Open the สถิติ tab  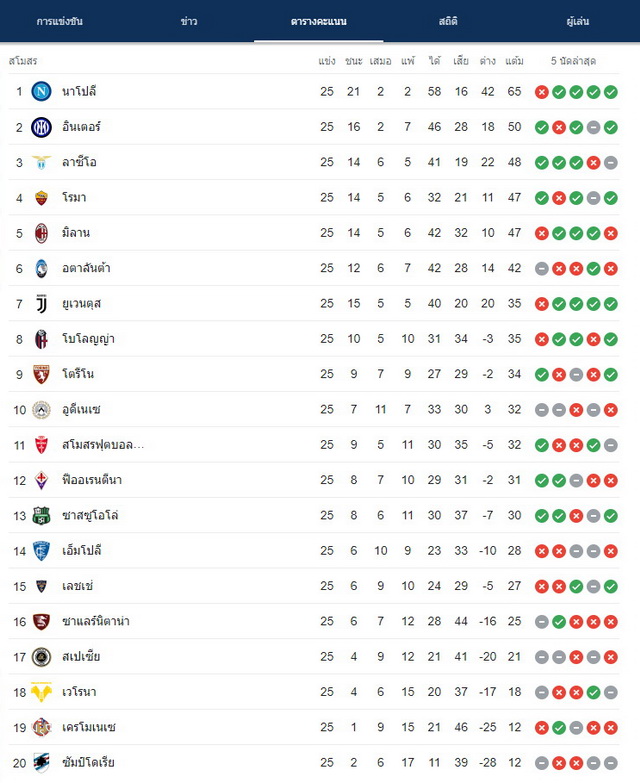[448, 21]
